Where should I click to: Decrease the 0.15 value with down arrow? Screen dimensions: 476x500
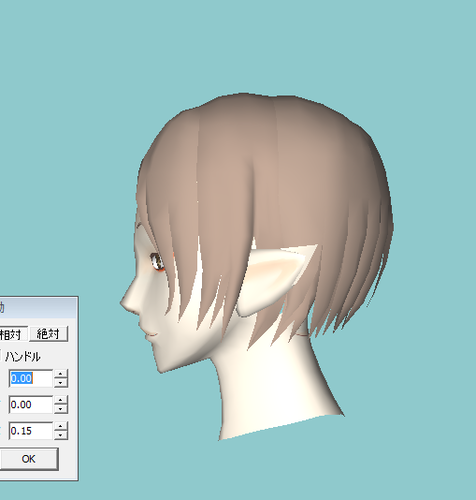pos(61,435)
